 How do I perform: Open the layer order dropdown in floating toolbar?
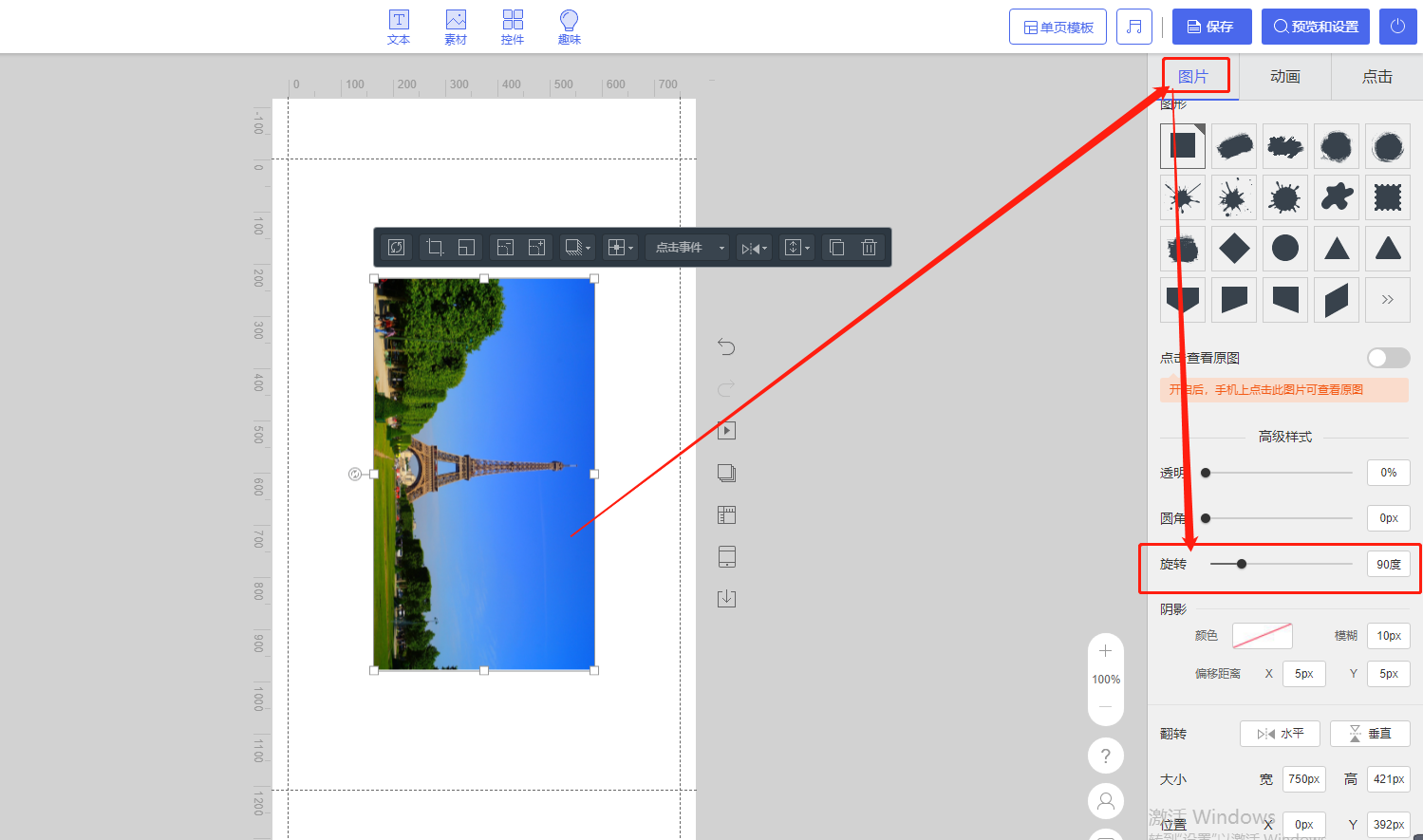tap(796, 248)
